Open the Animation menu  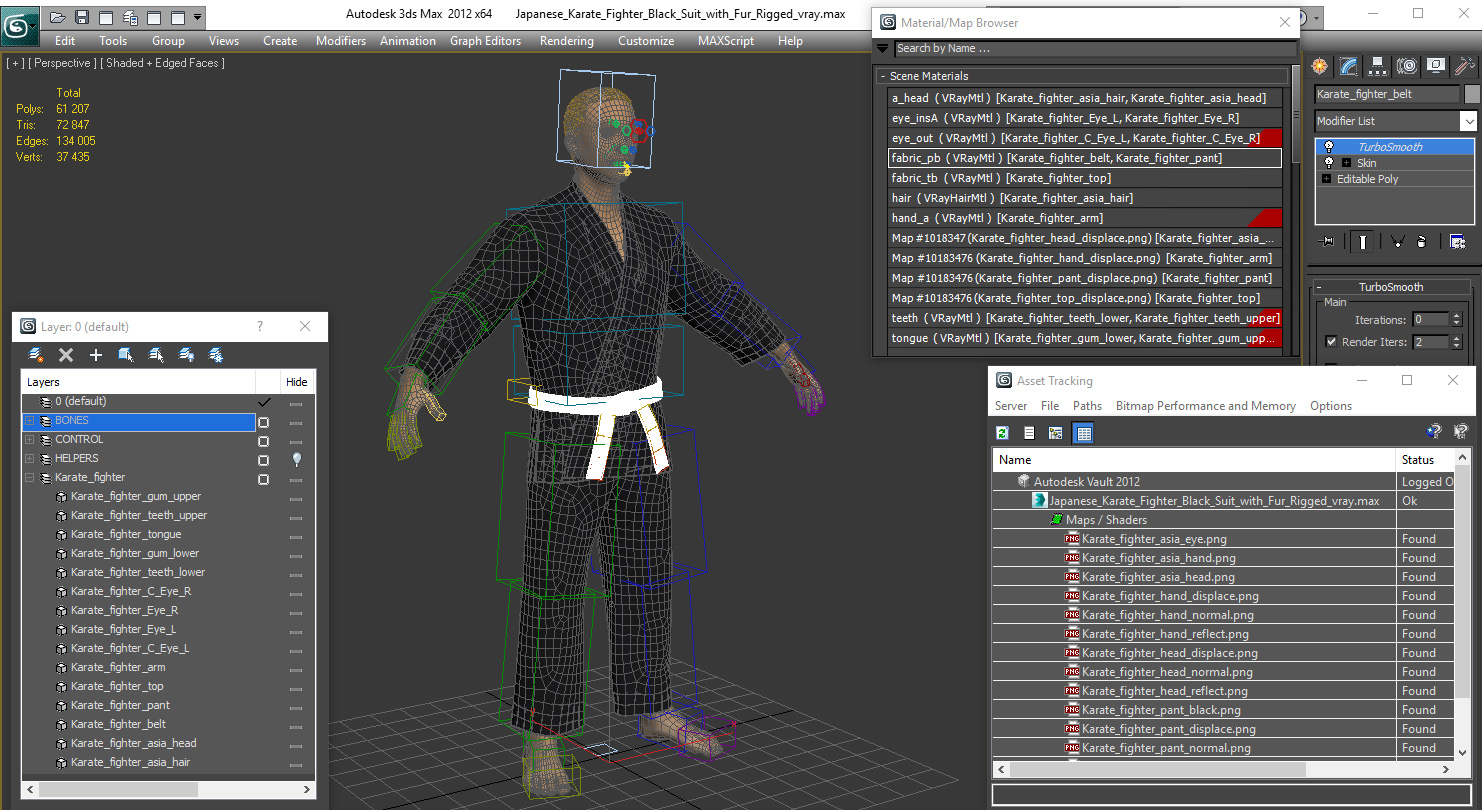coord(407,41)
